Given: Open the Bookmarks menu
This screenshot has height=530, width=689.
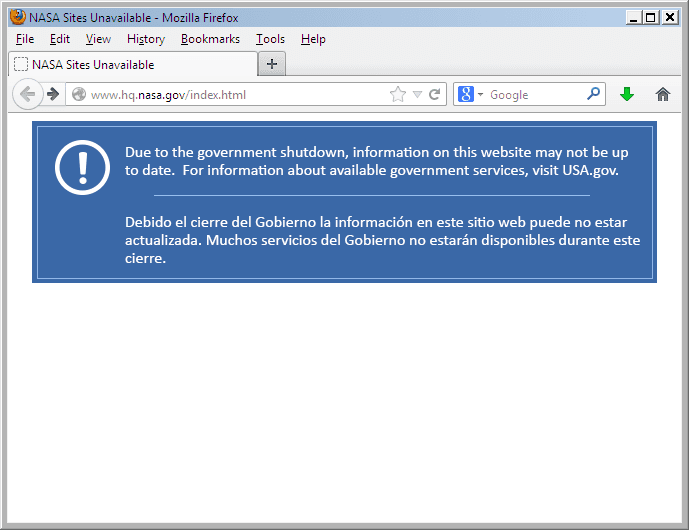Looking at the screenshot, I should pos(210,39).
